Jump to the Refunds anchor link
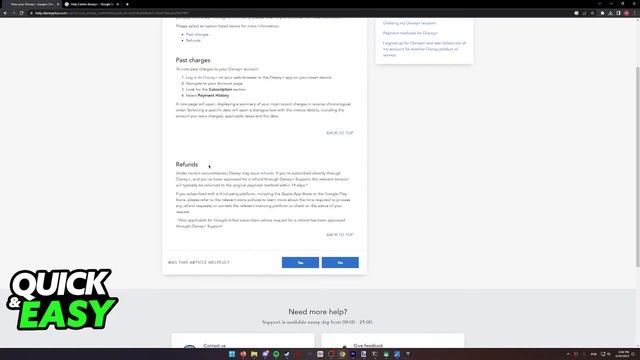 193,40
